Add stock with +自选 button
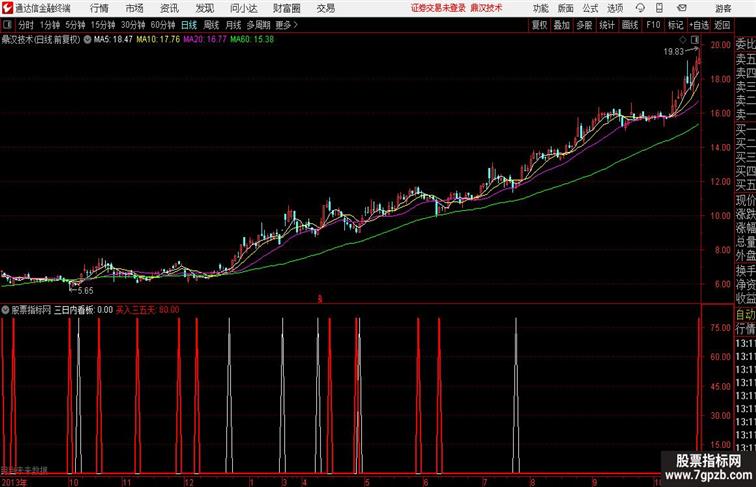 (x=699, y=25)
